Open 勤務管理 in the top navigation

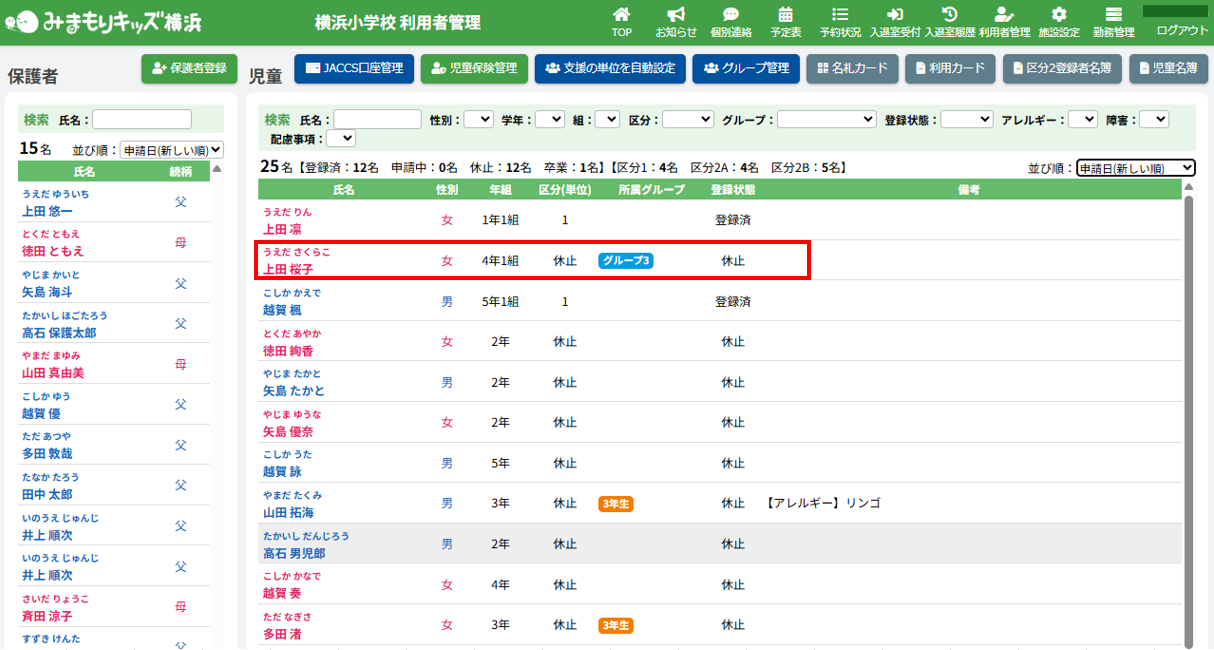[x=1113, y=21]
